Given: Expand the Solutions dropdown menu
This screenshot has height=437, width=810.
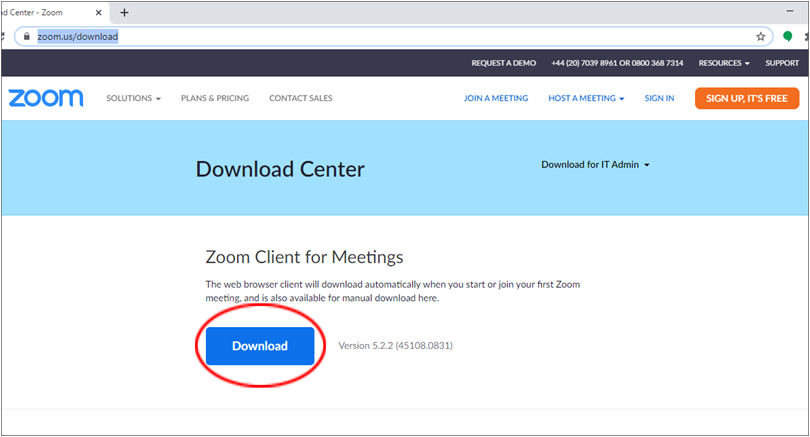Looking at the screenshot, I should tap(133, 98).
